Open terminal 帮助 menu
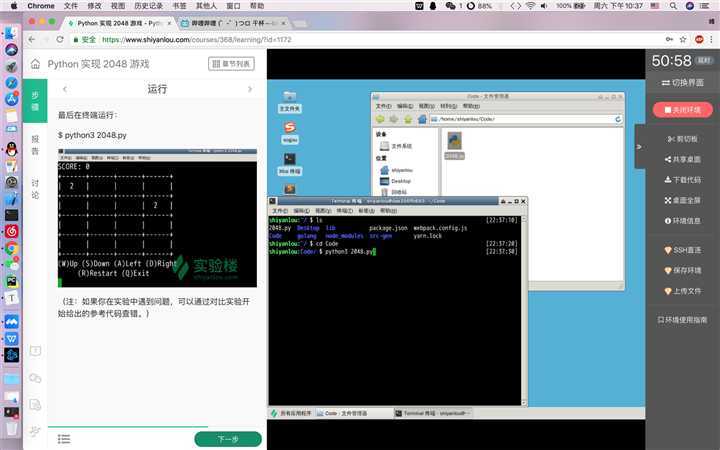Image resolution: width=720 pixels, height=450 pixels. point(388,211)
